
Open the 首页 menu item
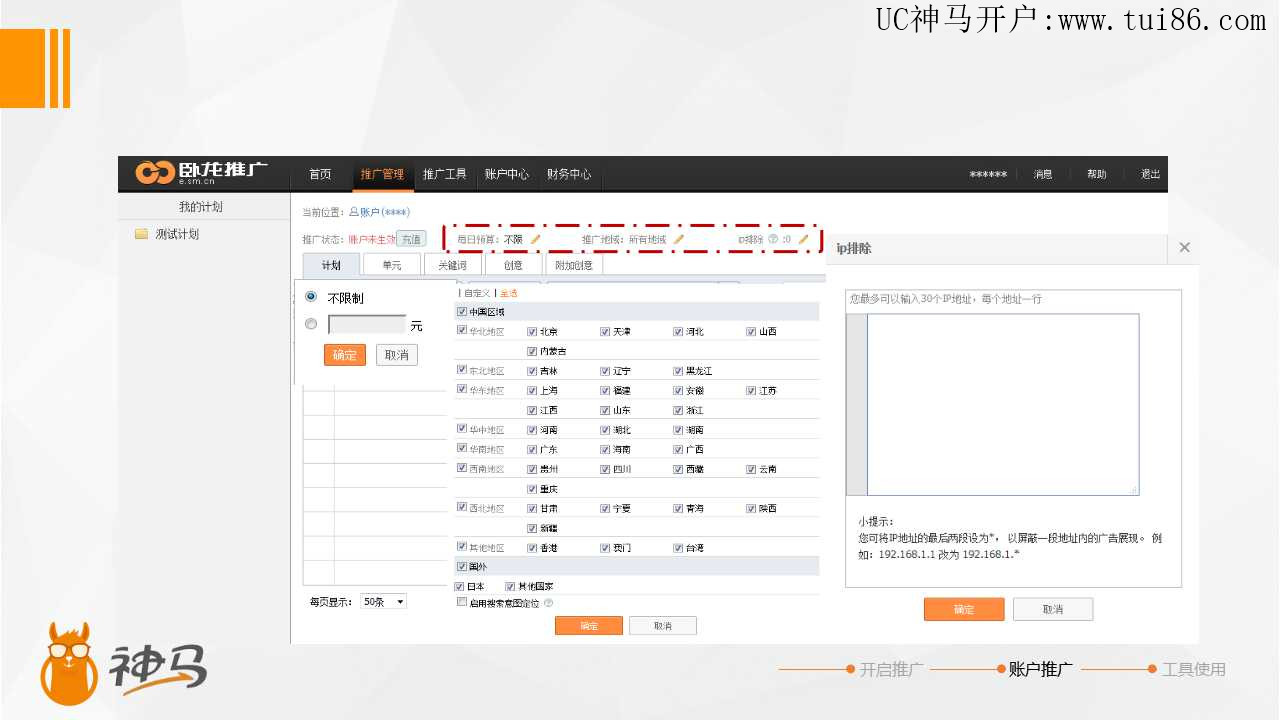coord(320,174)
